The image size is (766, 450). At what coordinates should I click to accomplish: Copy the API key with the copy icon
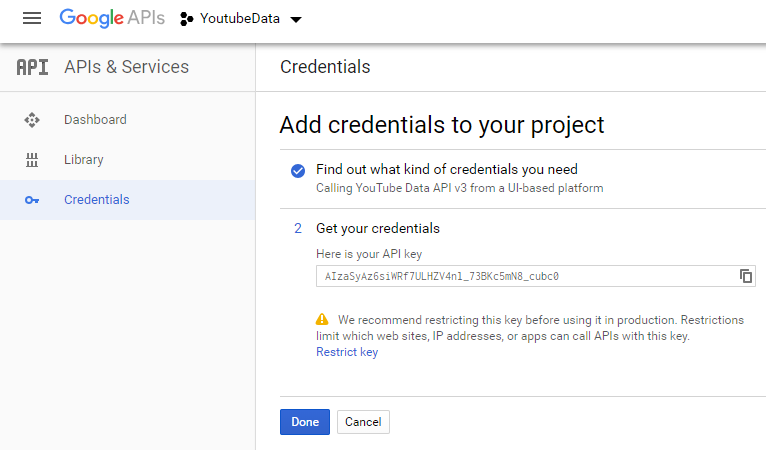click(x=745, y=276)
